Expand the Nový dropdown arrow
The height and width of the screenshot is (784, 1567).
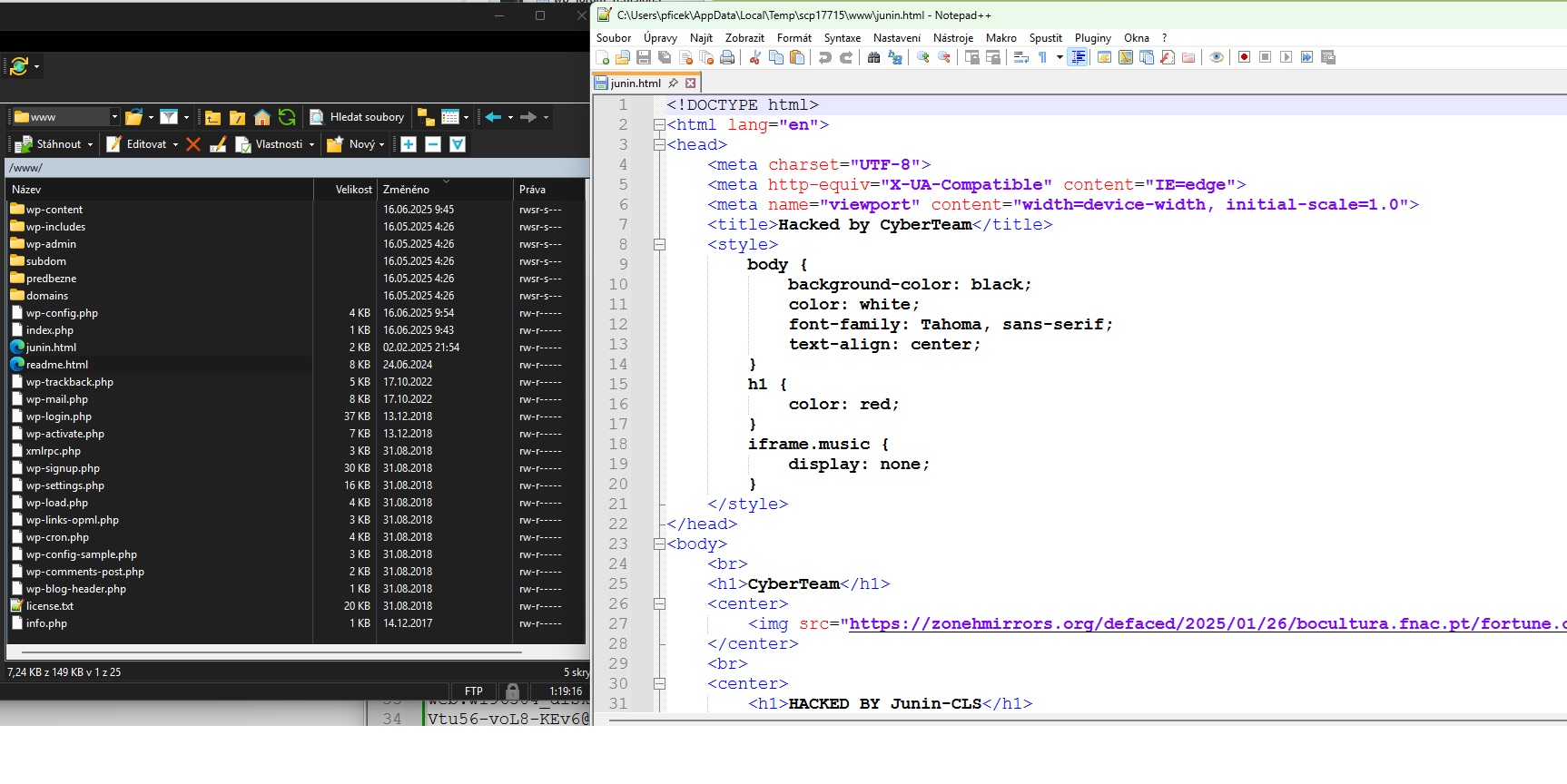381,145
